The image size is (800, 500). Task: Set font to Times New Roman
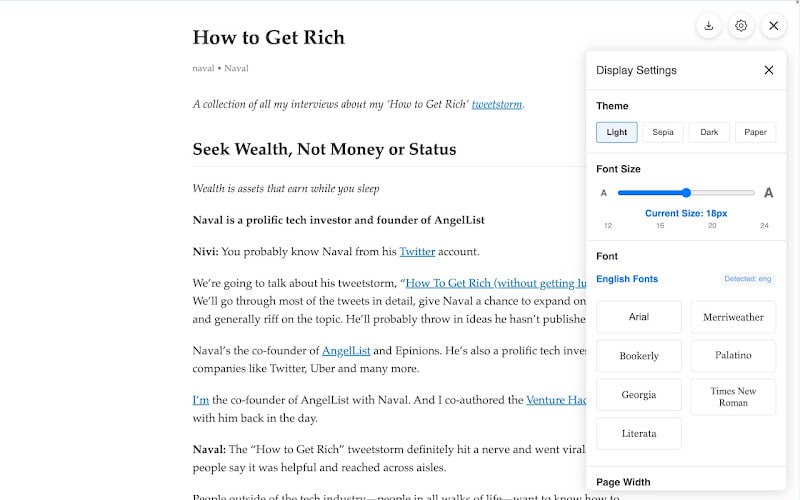point(733,396)
